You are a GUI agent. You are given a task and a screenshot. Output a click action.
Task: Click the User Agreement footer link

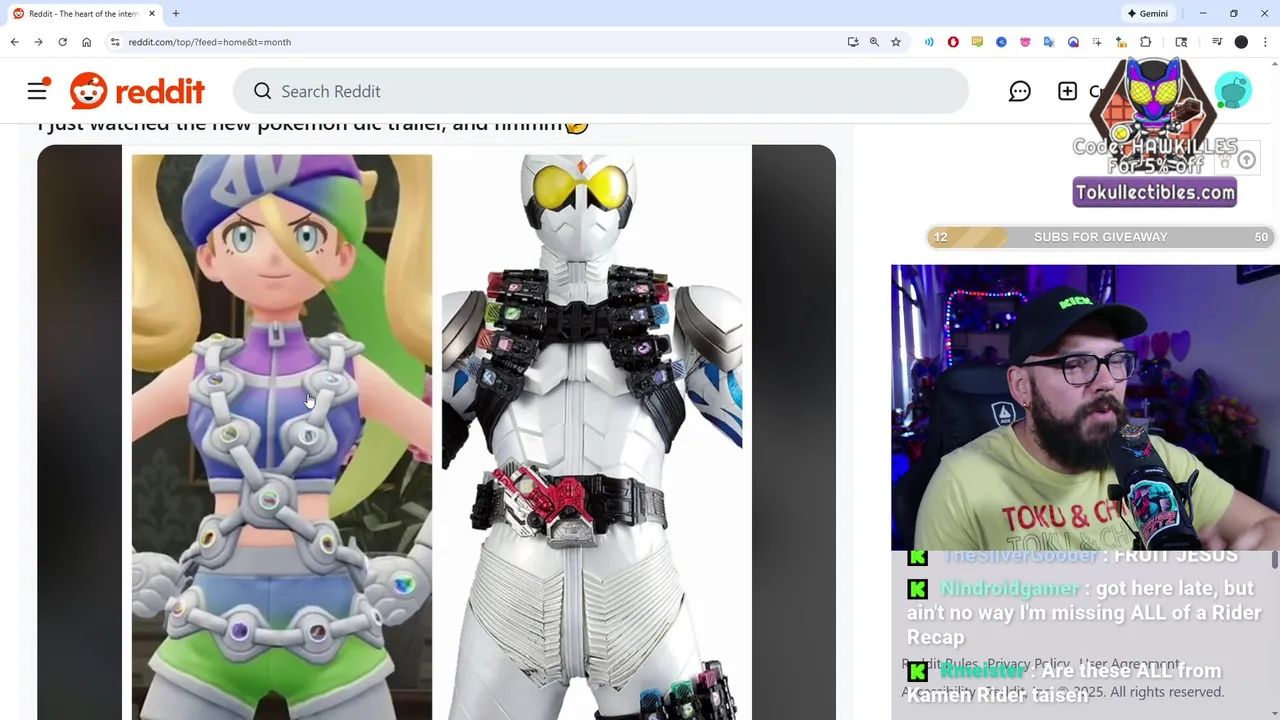coord(1130,664)
